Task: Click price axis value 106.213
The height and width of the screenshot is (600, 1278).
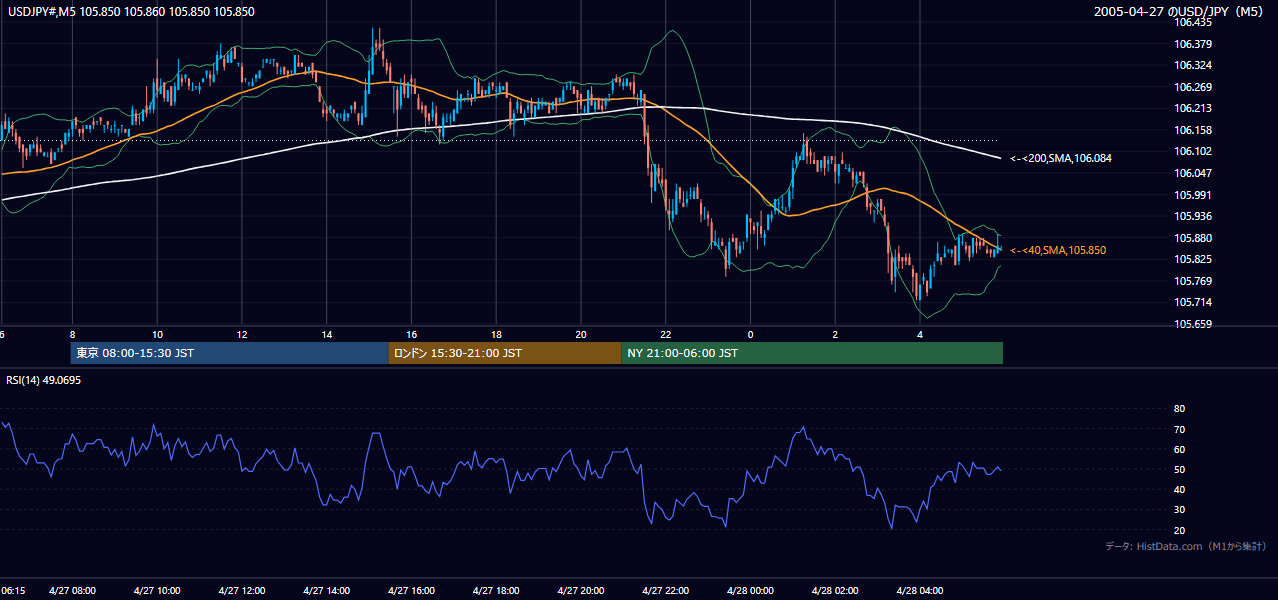Action: click(x=1193, y=108)
